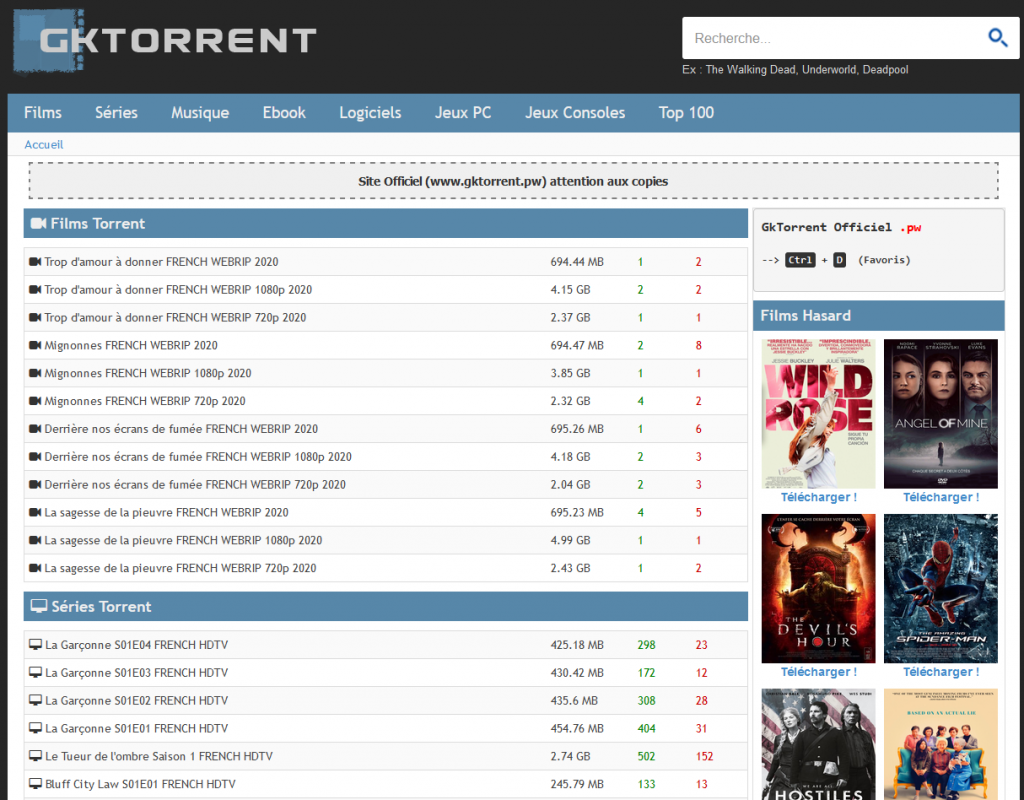Click Télécharger under The Devil's Hour

(x=819, y=672)
